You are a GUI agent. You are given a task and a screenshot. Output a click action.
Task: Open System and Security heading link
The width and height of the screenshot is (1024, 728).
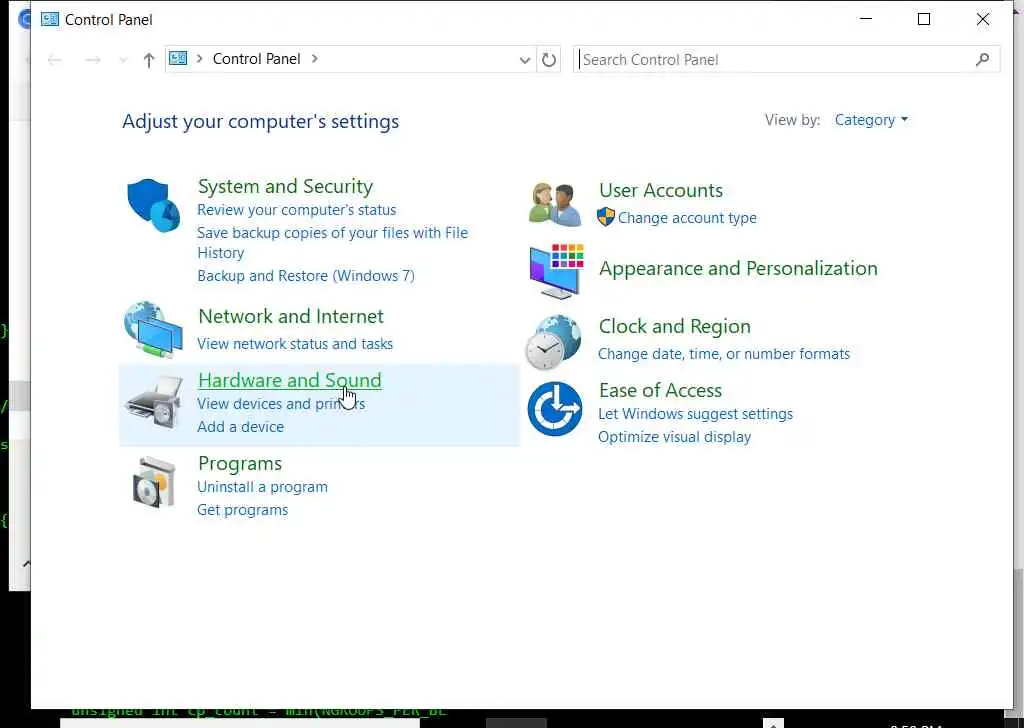click(285, 186)
